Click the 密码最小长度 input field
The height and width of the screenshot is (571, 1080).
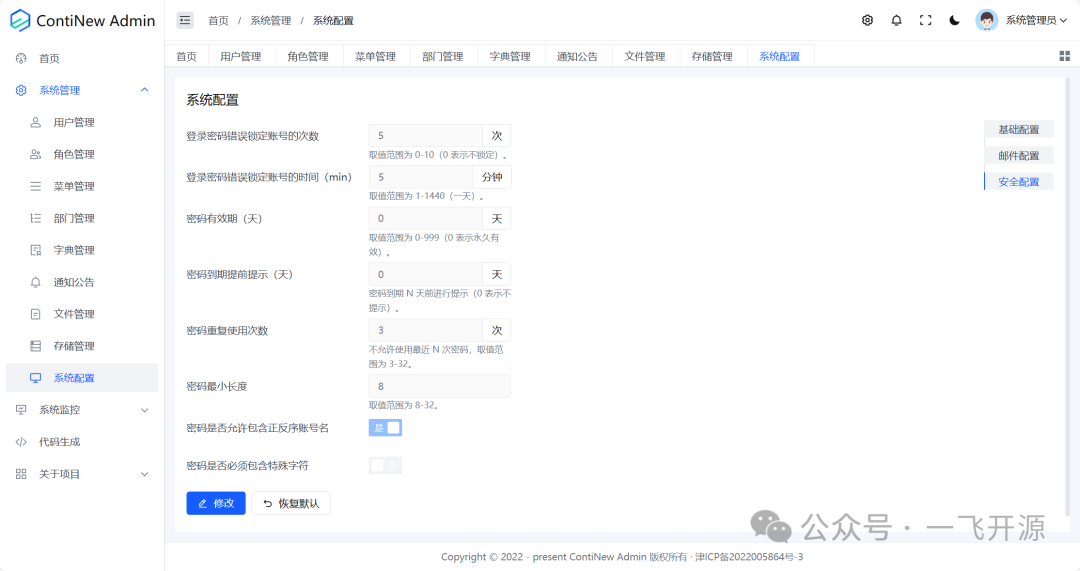click(439, 386)
